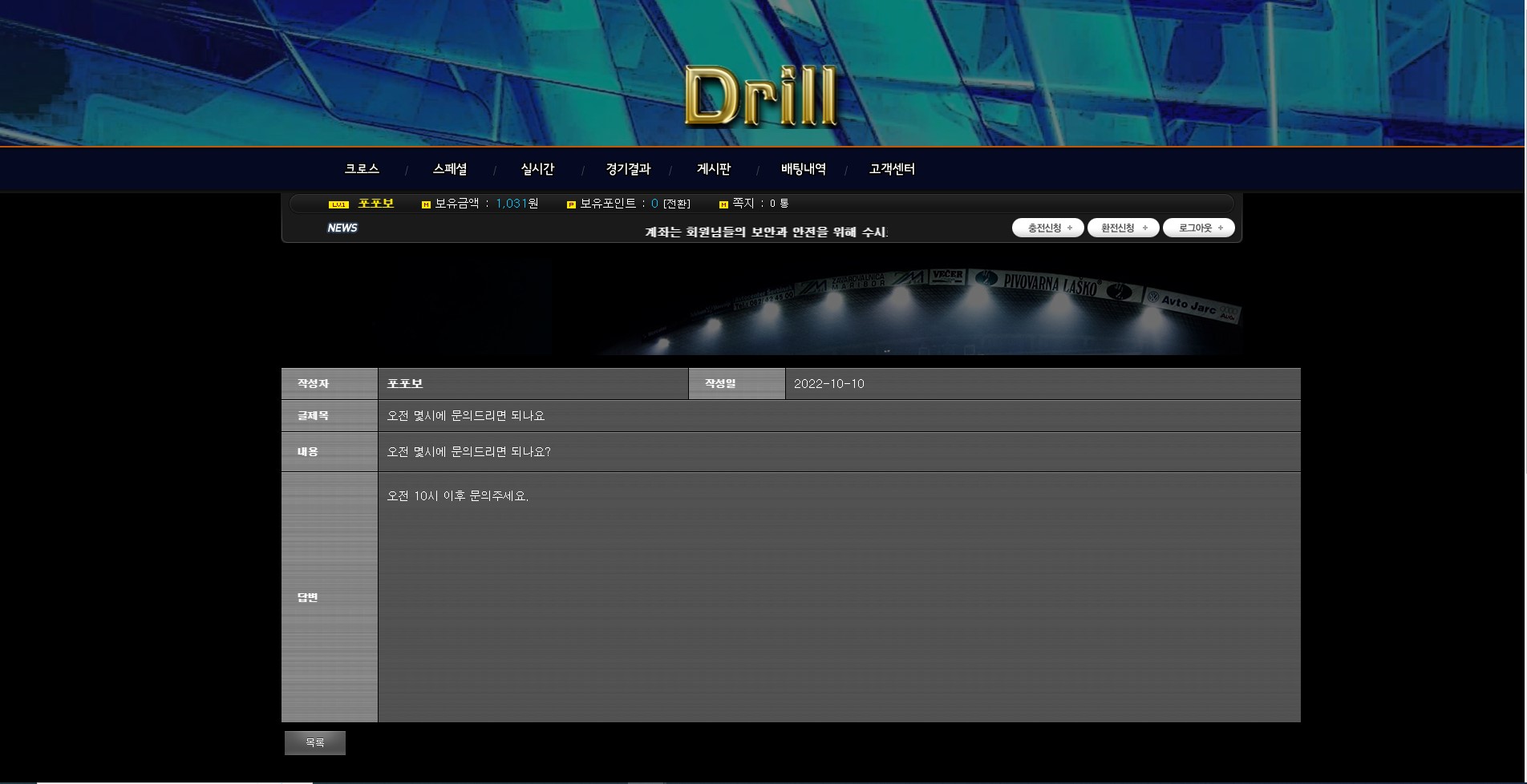This screenshot has width=1527, height=784.
Task: Click the LV1 level badge icon
Action: pyautogui.click(x=338, y=204)
